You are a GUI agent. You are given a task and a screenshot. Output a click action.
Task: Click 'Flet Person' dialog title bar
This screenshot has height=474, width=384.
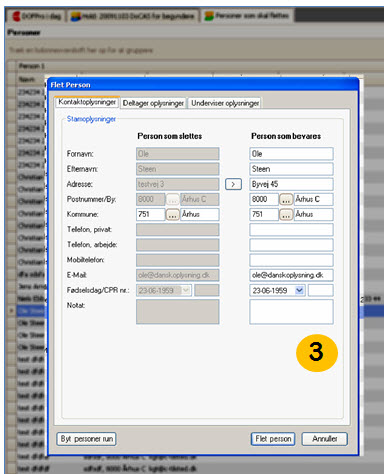203,85
